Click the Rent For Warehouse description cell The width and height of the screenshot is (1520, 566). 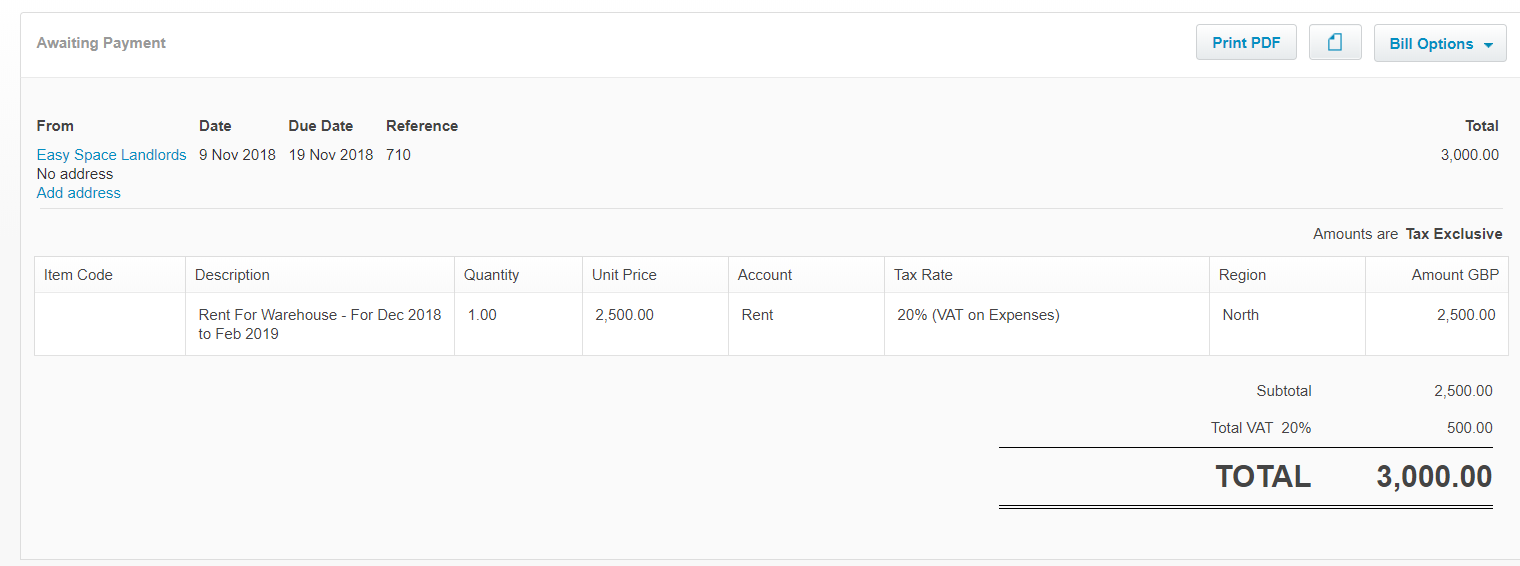(320, 324)
